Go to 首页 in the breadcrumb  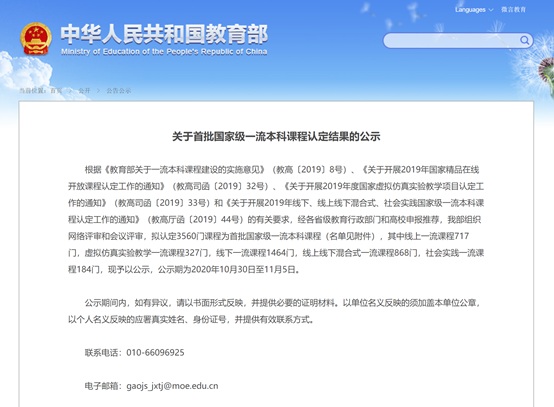(56, 91)
